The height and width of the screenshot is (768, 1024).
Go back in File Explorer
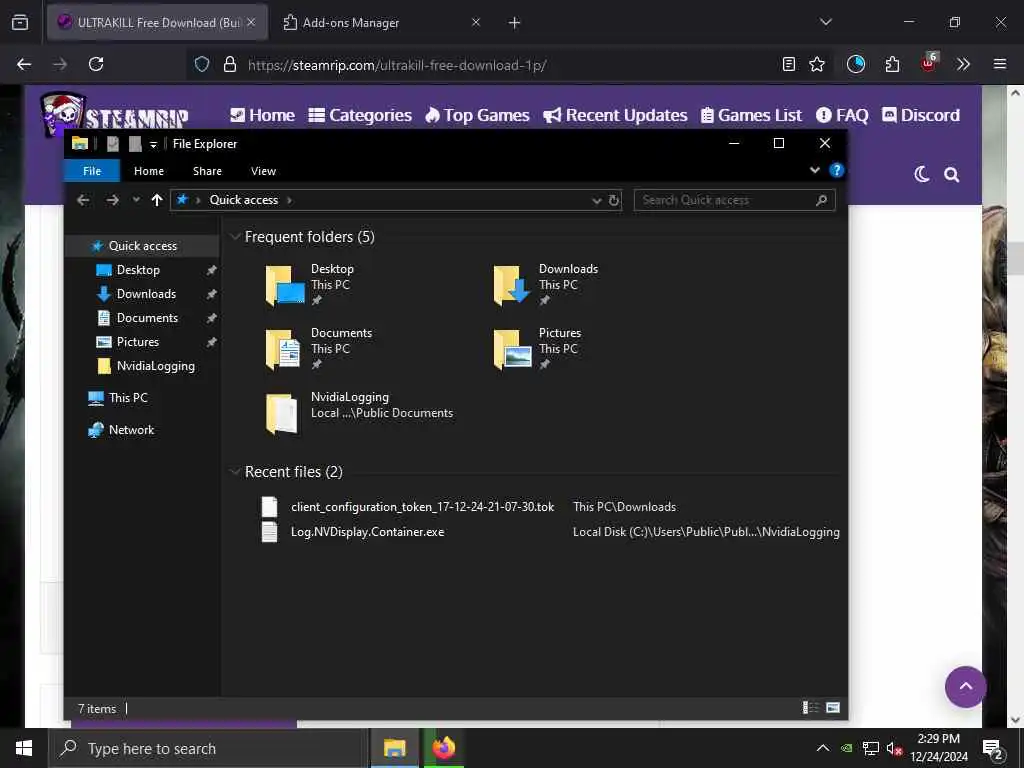coord(84,200)
